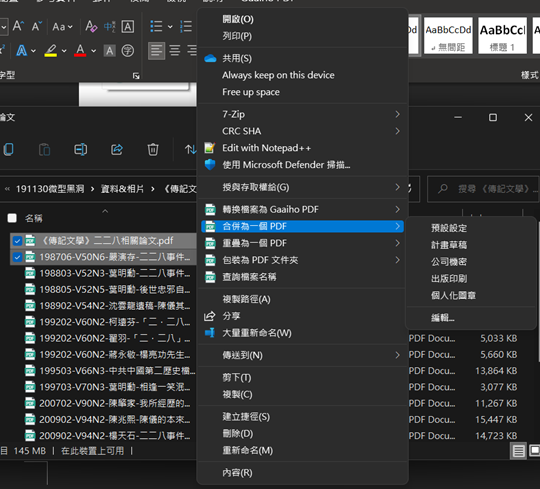
Task: Click 編輯... in submenu
Action: coord(471,318)
